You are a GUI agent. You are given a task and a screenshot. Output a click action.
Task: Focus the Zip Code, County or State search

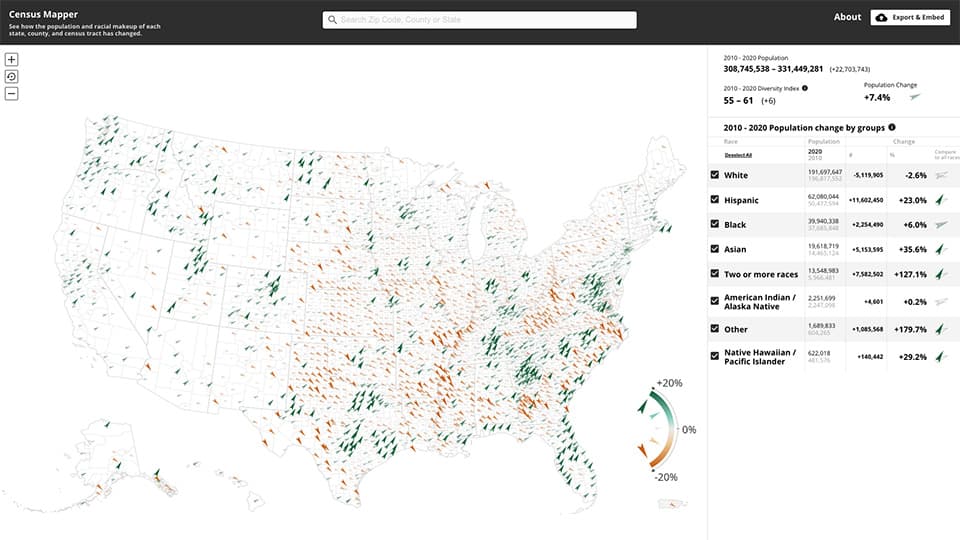(480, 20)
